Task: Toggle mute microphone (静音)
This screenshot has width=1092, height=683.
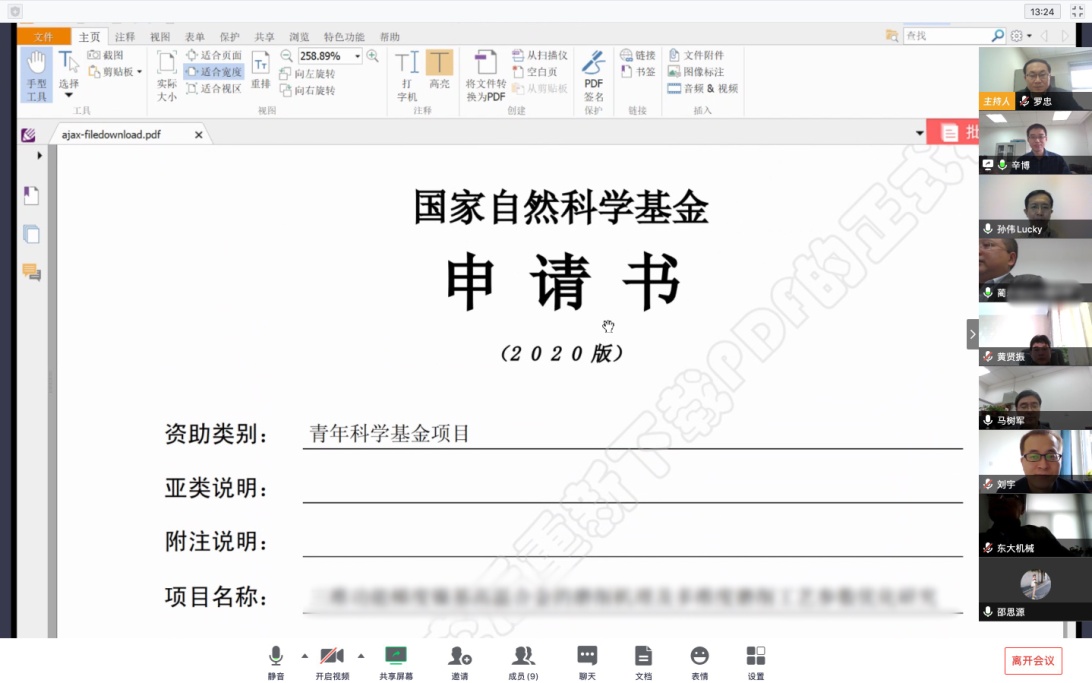Action: [275, 661]
